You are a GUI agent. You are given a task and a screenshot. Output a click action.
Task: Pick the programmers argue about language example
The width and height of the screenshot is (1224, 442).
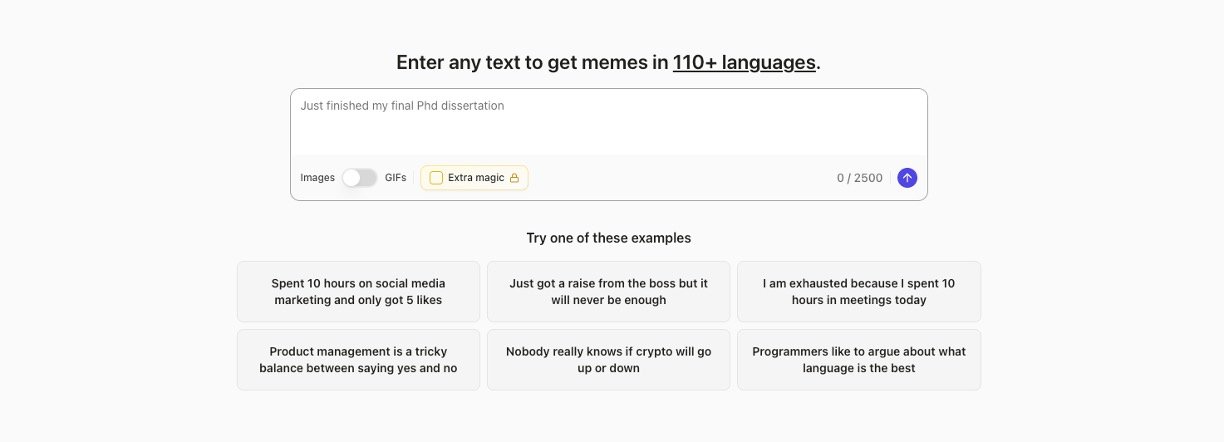click(858, 360)
